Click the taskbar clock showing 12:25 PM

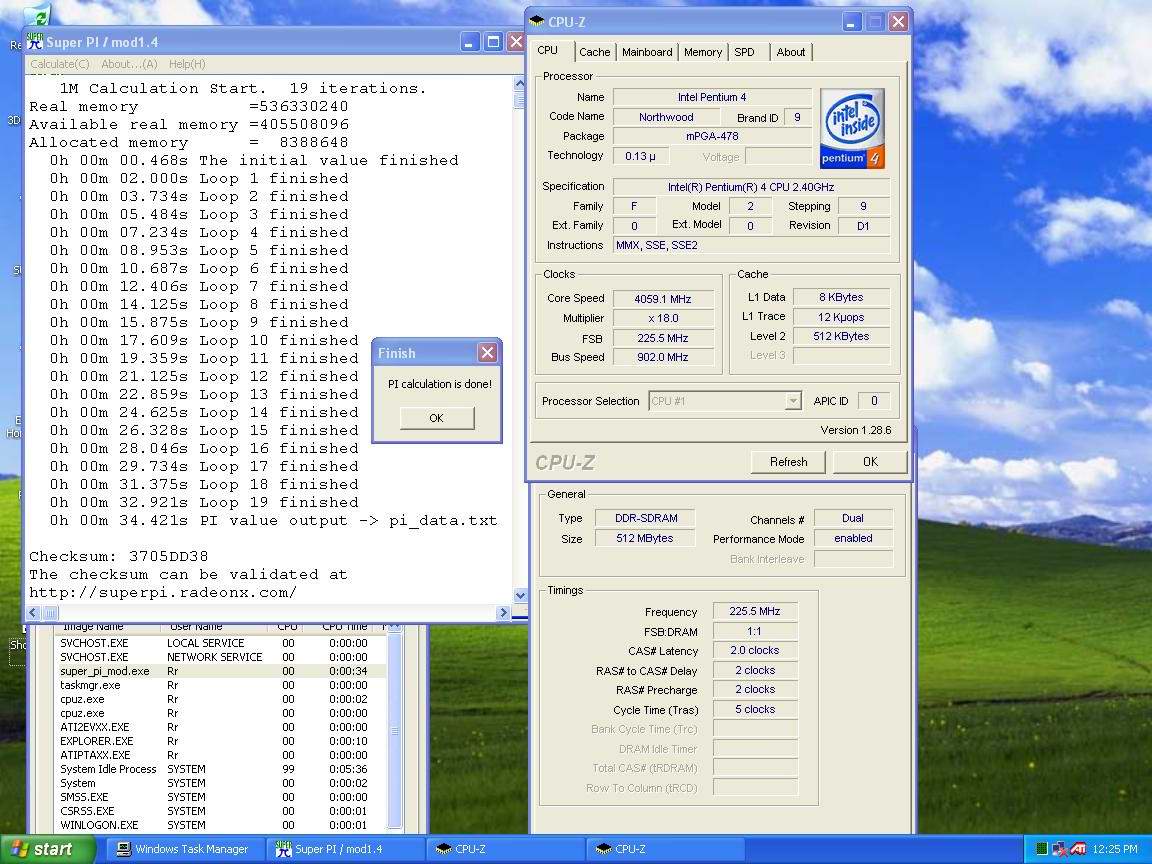[x=1115, y=849]
